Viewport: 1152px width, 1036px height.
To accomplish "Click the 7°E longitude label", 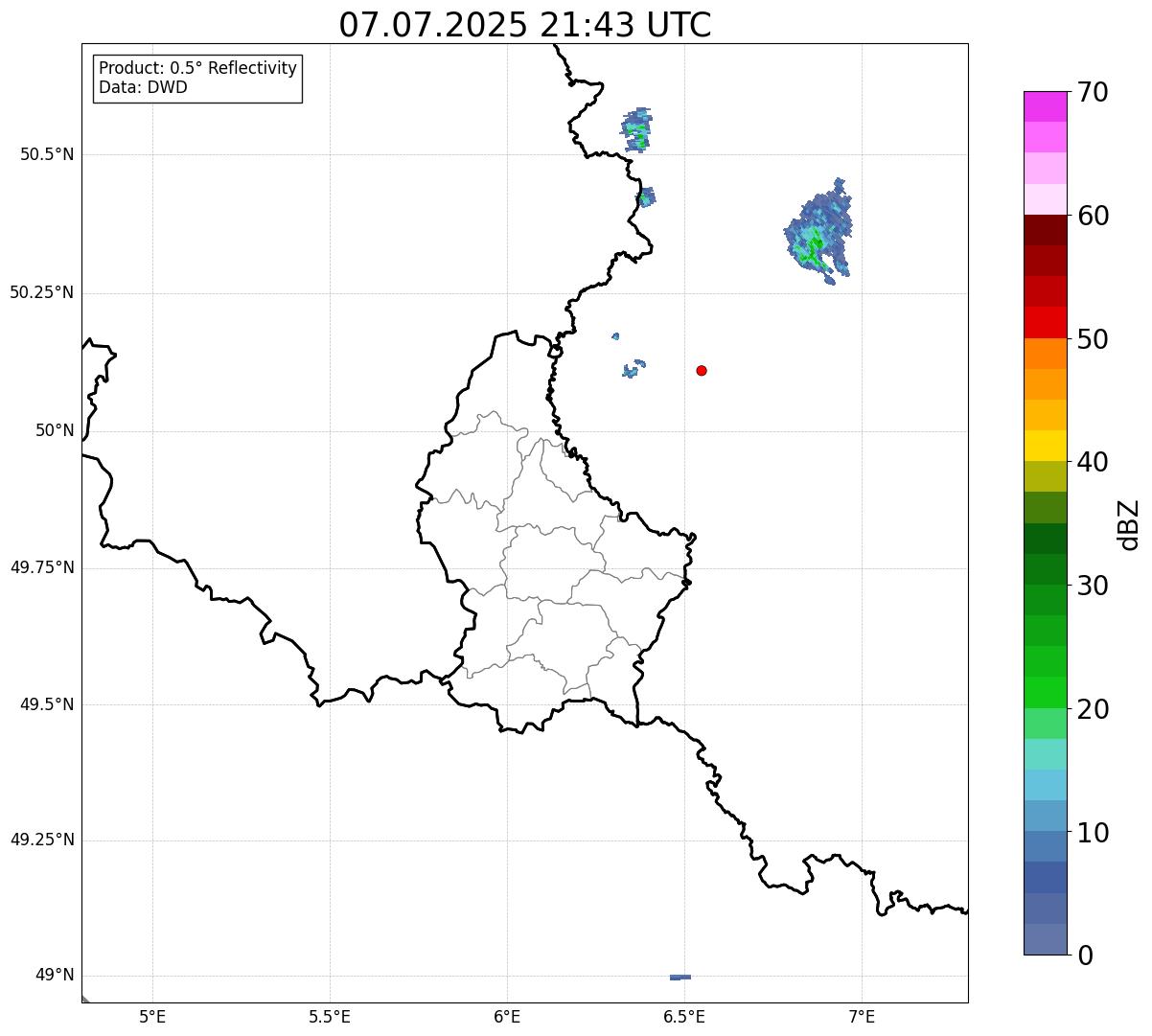I will click(x=862, y=1017).
